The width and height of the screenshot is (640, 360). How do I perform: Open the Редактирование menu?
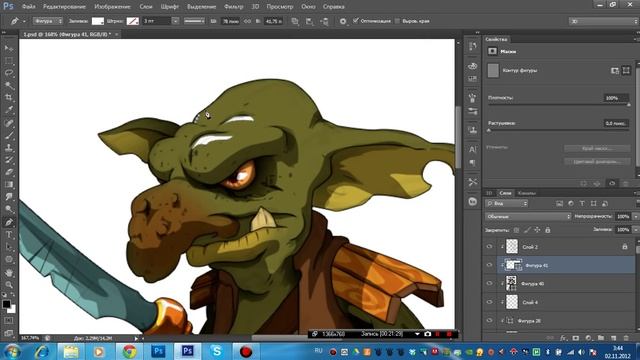click(x=64, y=7)
